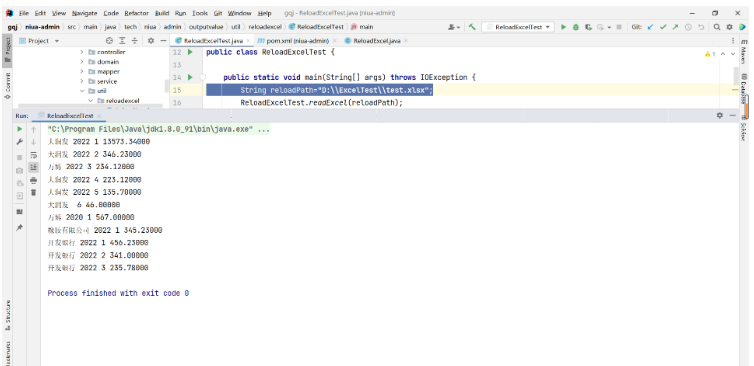
Task: Open Run panel settings gear
Action: 719,115
